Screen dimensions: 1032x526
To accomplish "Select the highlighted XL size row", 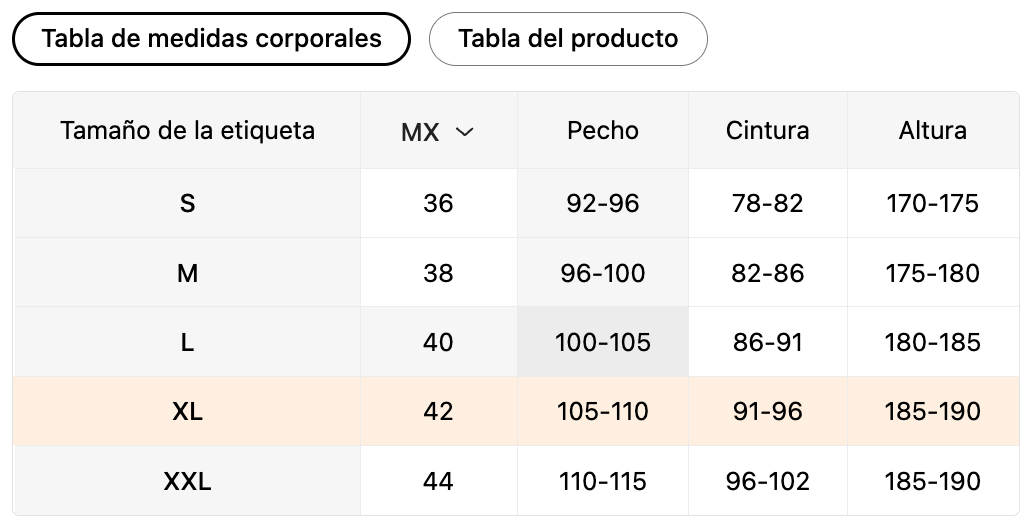I will pos(187,411).
